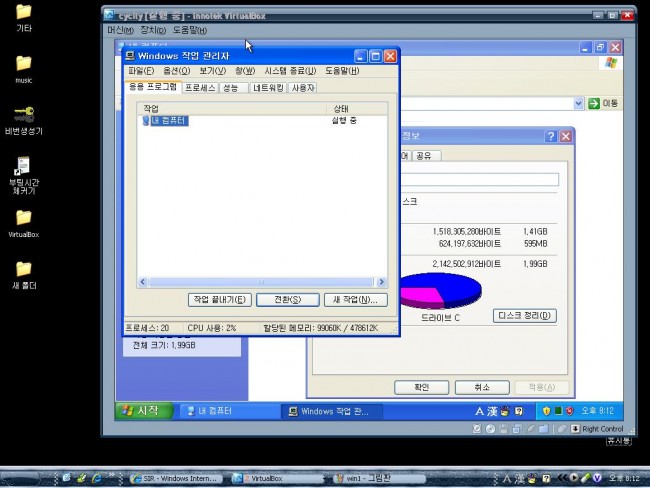Click 확인 in the properties dialog

pyautogui.click(x=422, y=387)
